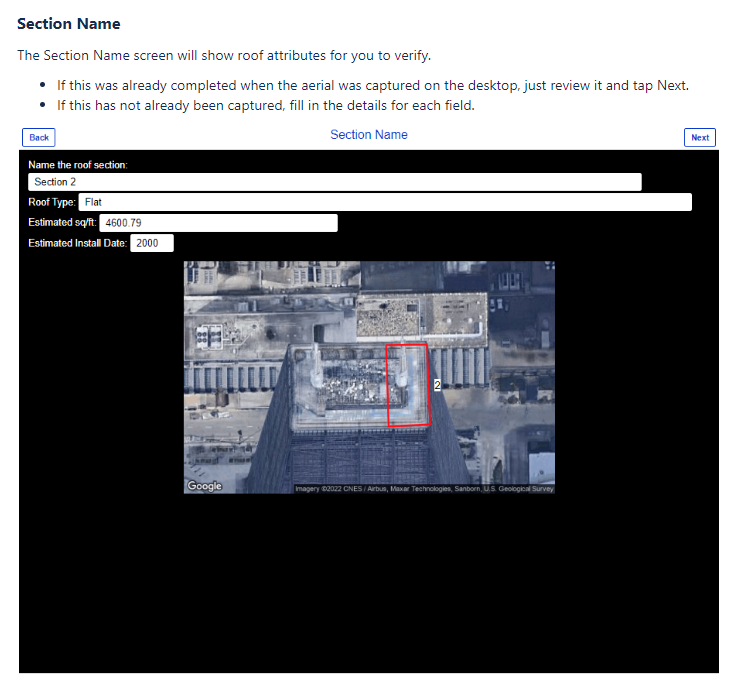Select the Estimated Install Date field
The height and width of the screenshot is (700, 747).
[151, 243]
